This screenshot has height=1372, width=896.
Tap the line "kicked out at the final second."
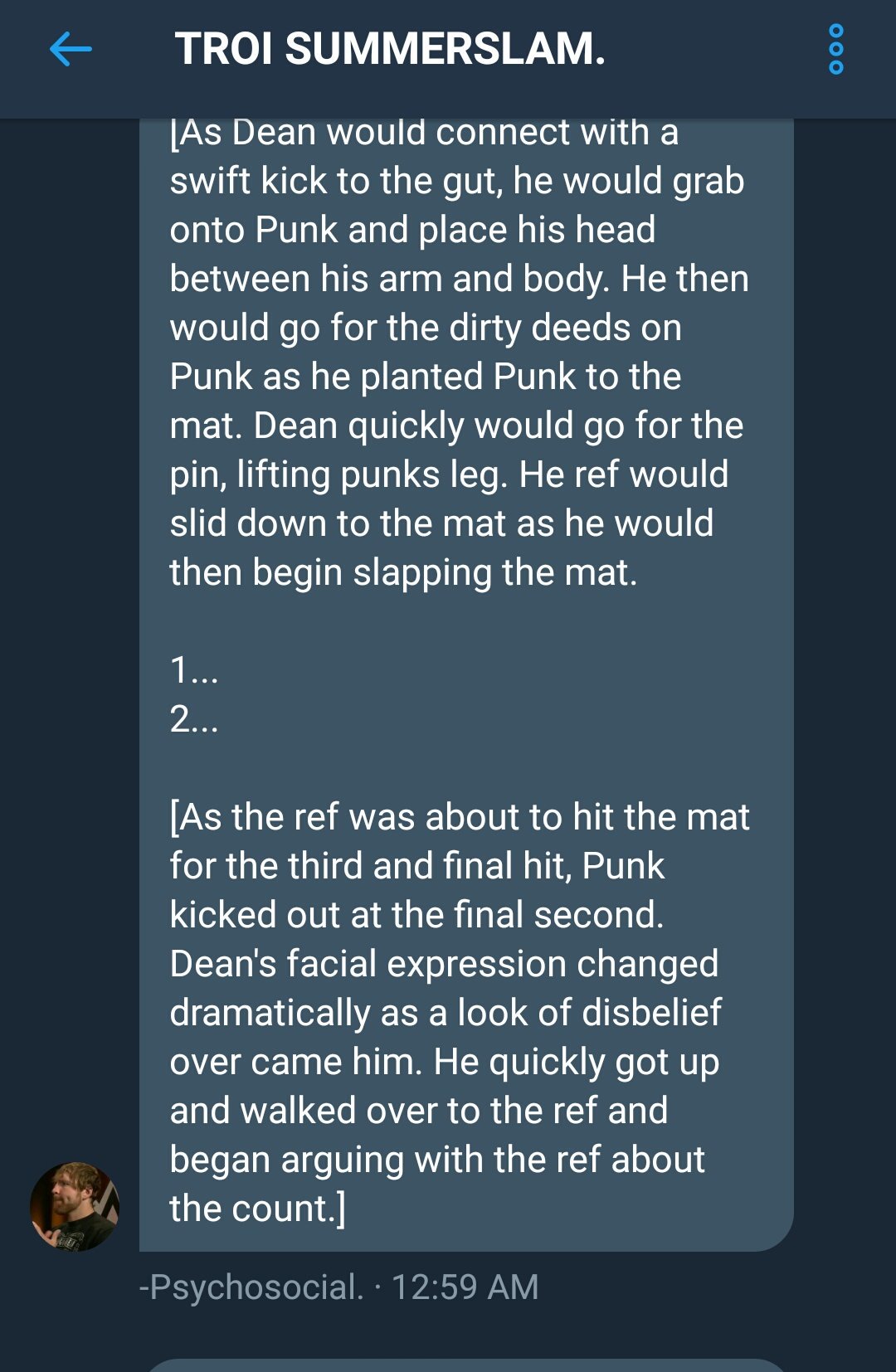pyautogui.click(x=416, y=915)
